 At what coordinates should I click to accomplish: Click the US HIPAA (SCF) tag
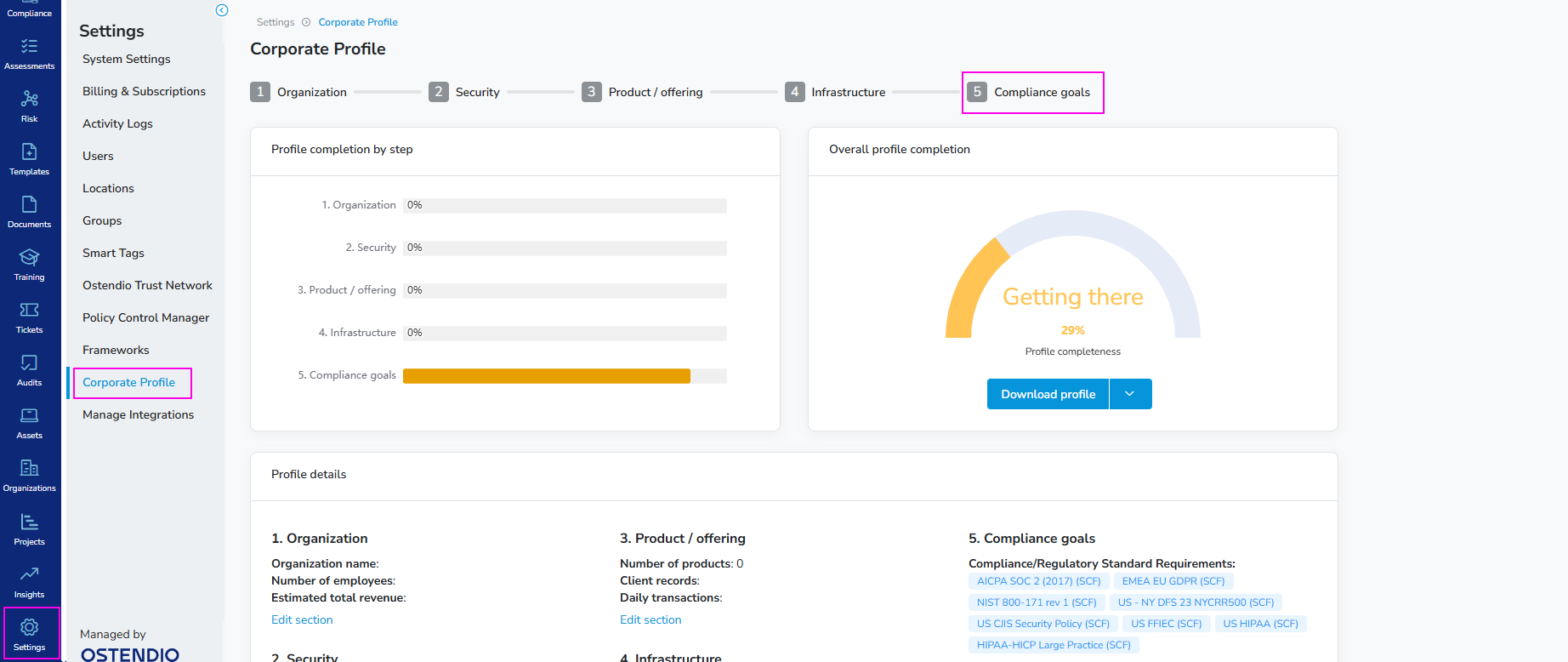1260,624
